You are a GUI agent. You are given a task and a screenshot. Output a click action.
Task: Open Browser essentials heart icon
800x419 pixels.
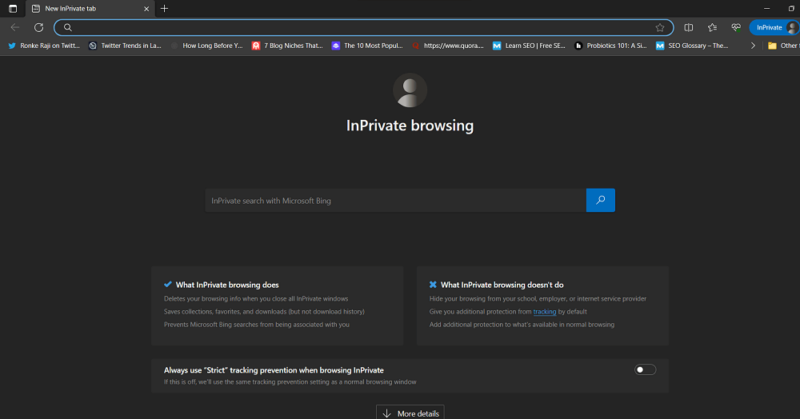[x=736, y=28]
